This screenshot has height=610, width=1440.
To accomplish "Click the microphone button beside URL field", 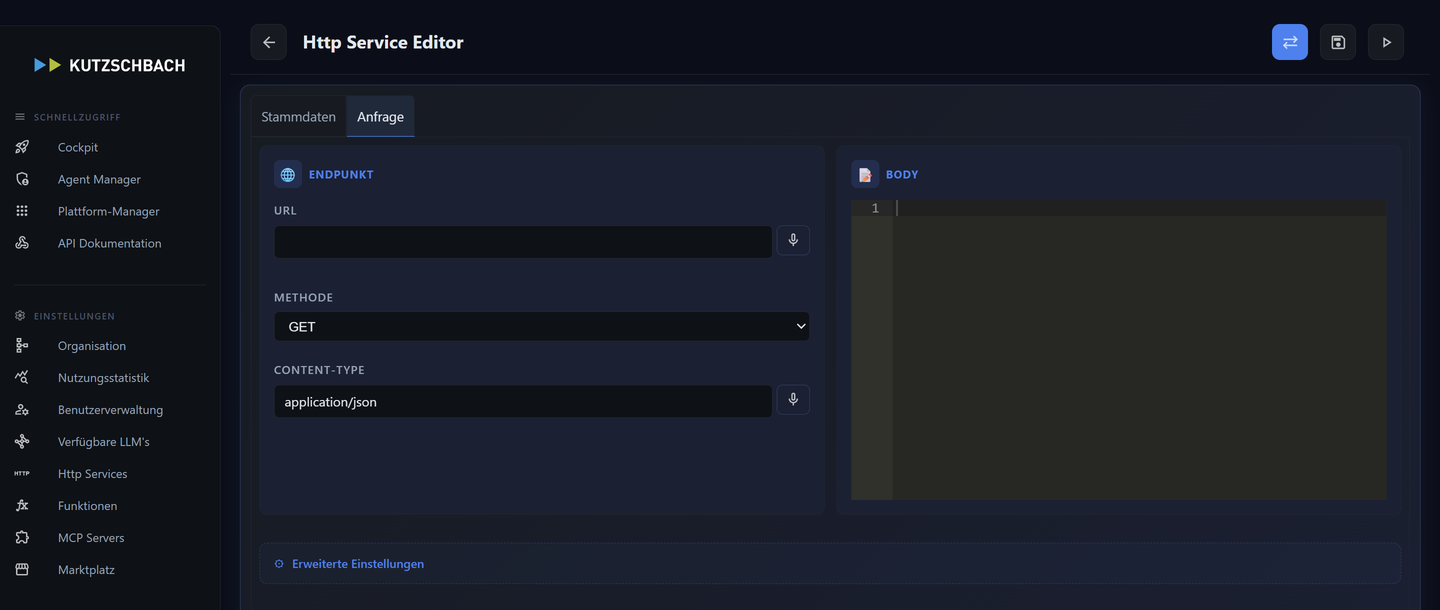I will pyautogui.click(x=794, y=240).
